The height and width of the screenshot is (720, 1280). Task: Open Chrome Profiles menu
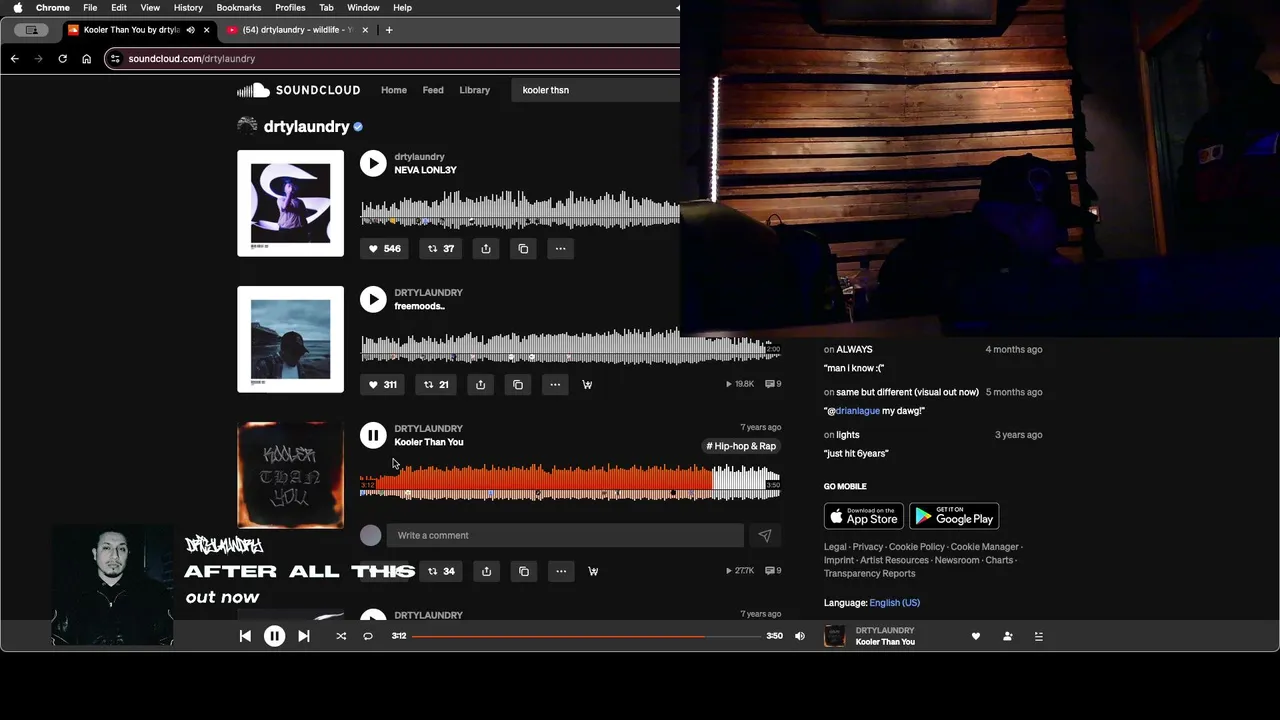[x=290, y=7]
